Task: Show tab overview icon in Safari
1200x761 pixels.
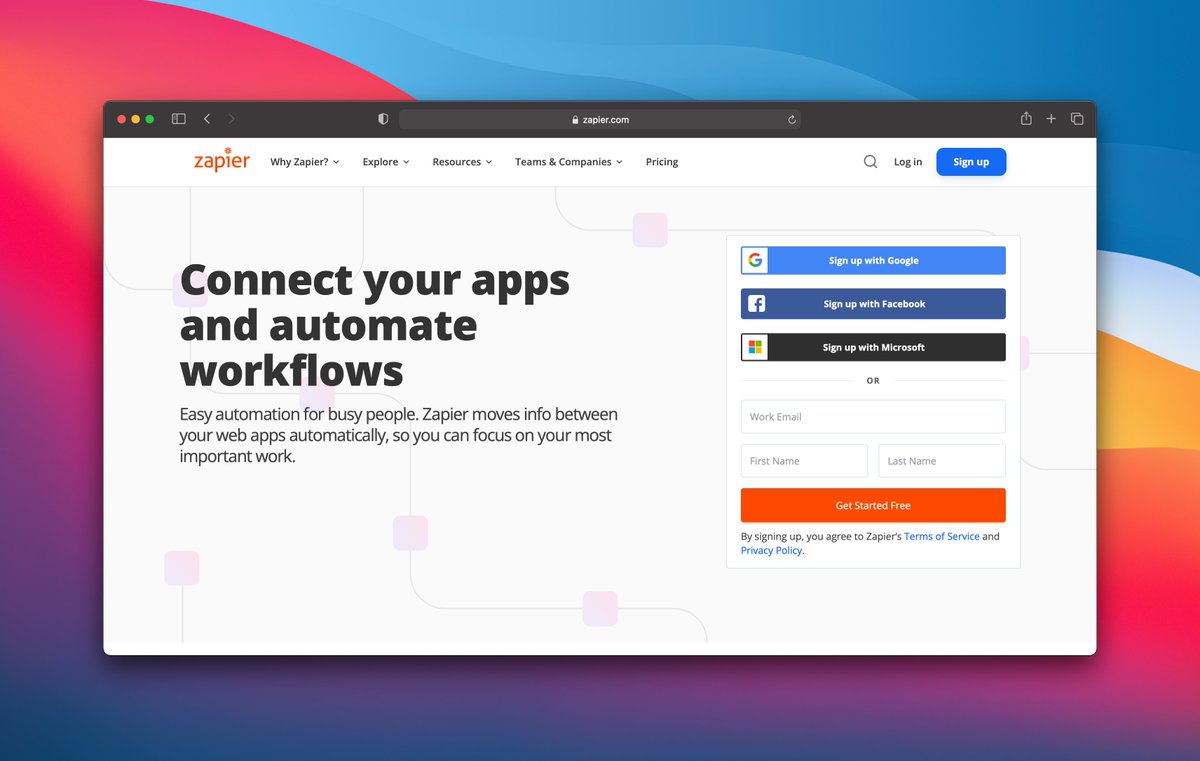Action: [1077, 119]
